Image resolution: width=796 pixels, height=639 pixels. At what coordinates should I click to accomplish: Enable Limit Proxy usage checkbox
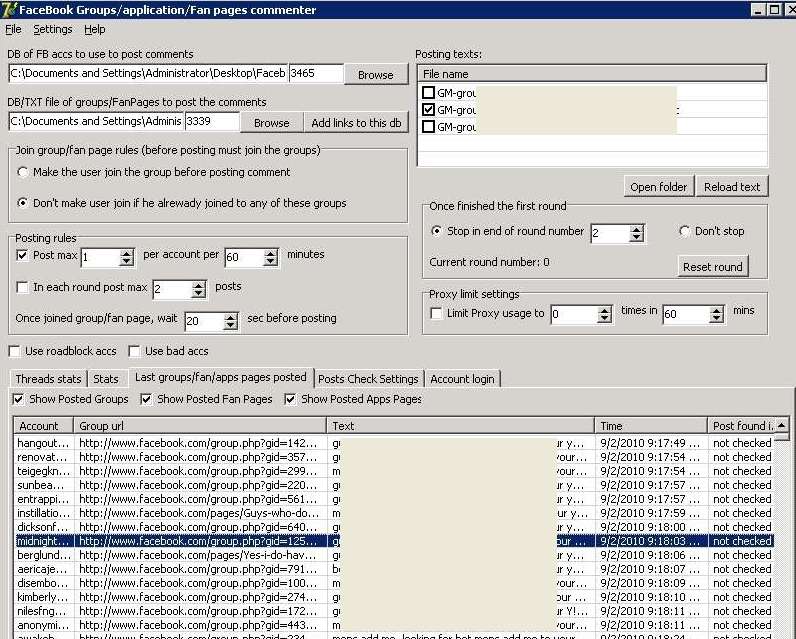pos(436,313)
